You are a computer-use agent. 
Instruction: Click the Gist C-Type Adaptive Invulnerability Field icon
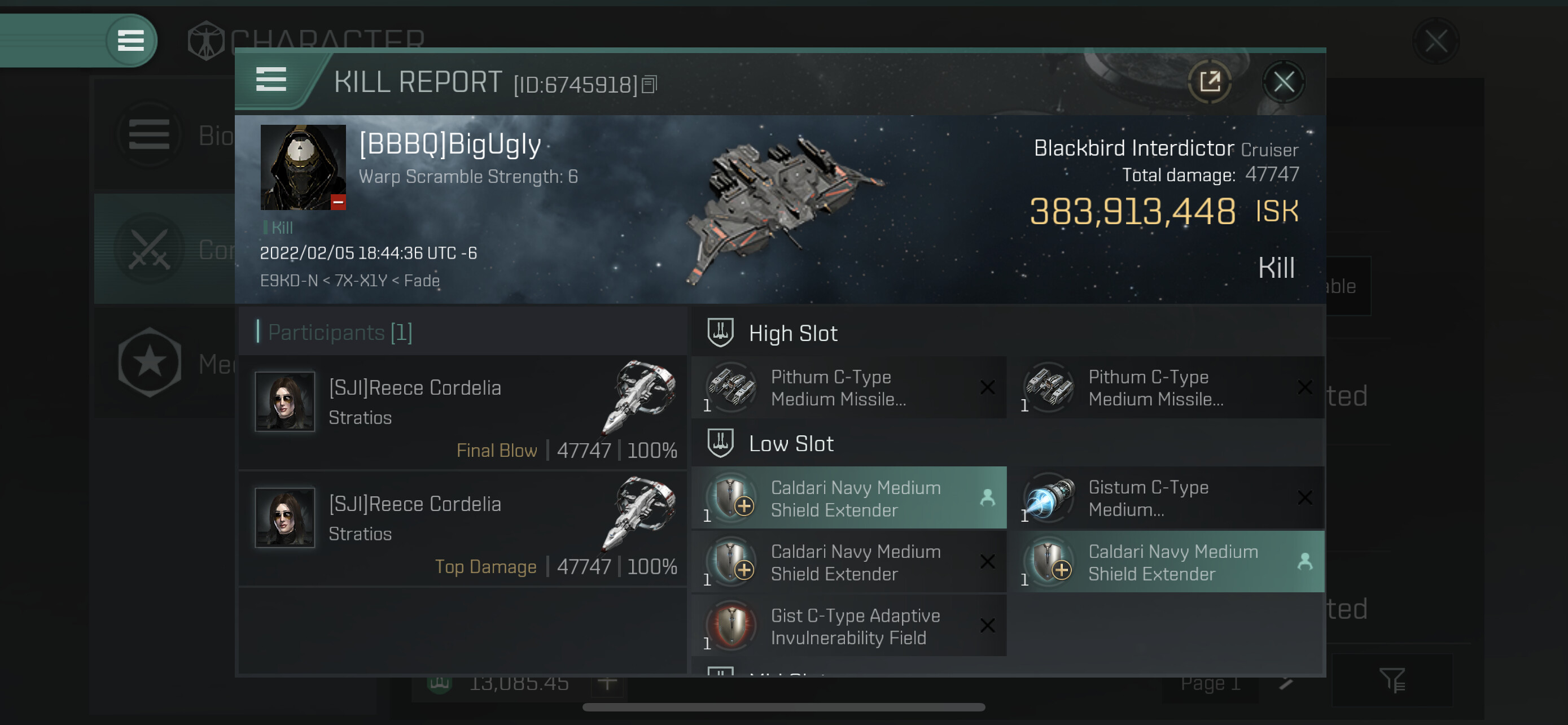(x=731, y=626)
